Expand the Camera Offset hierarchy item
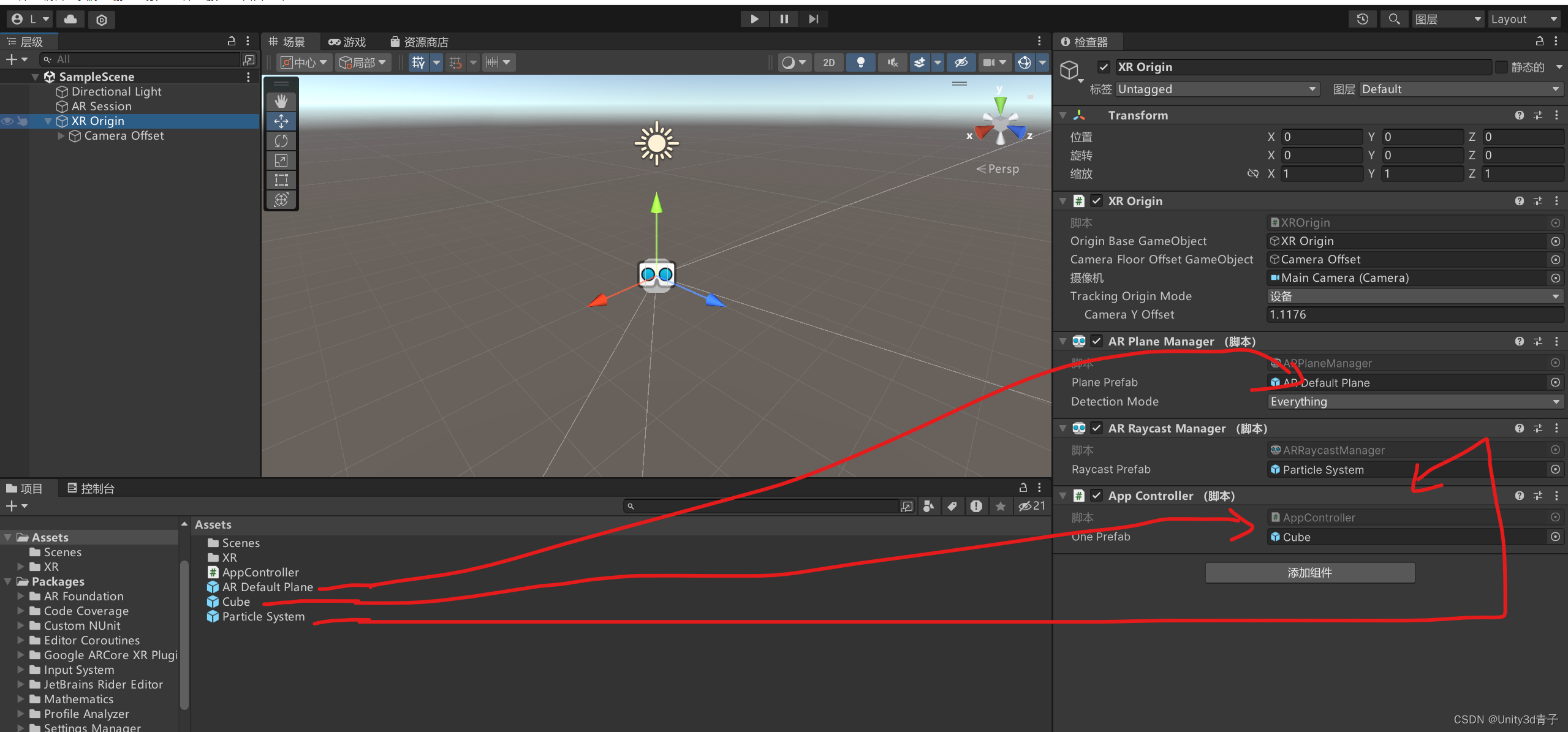 (61, 136)
